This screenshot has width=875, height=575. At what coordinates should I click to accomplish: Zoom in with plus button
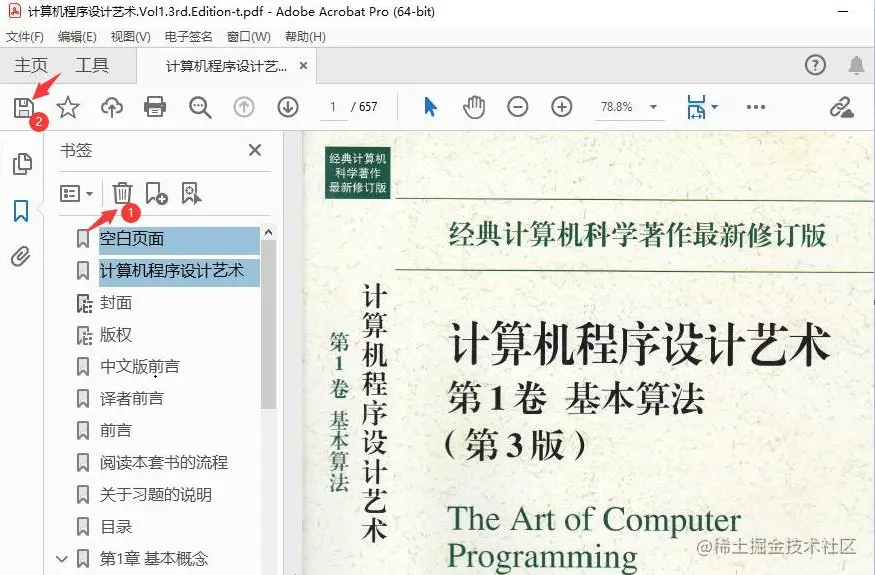coord(561,107)
